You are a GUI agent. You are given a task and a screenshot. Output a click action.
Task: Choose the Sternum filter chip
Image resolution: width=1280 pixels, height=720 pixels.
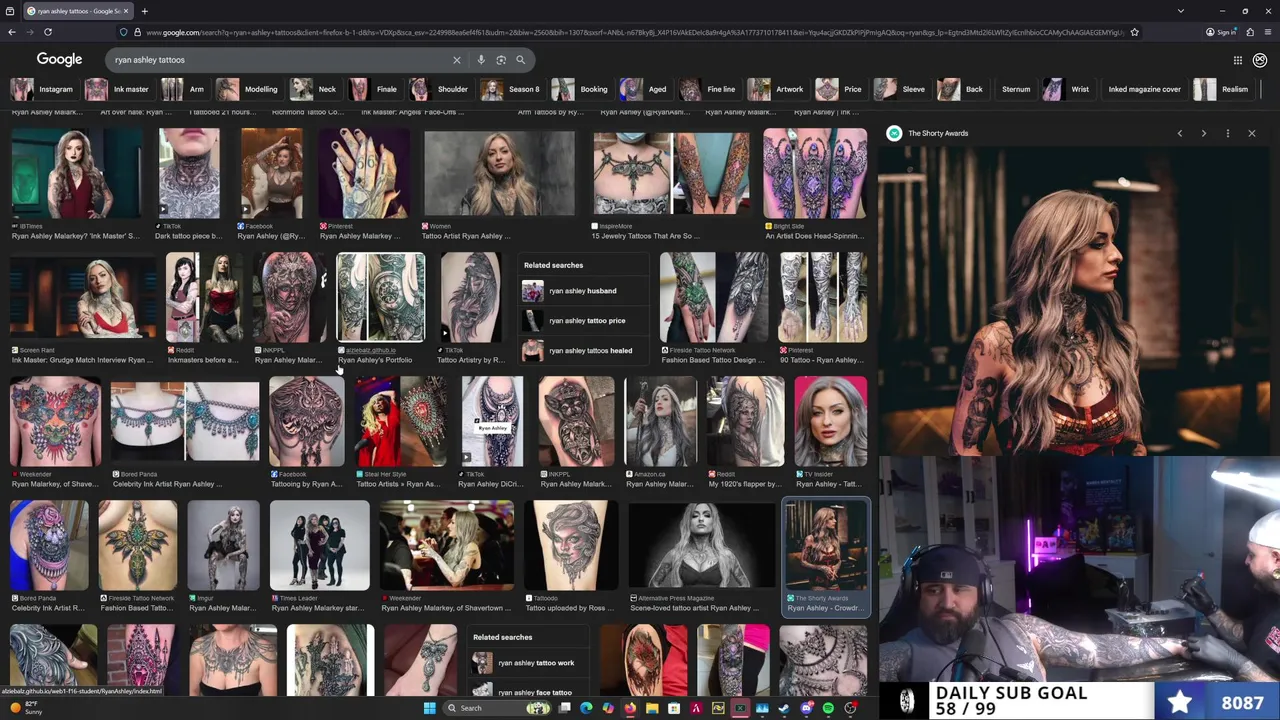pos(1016,89)
